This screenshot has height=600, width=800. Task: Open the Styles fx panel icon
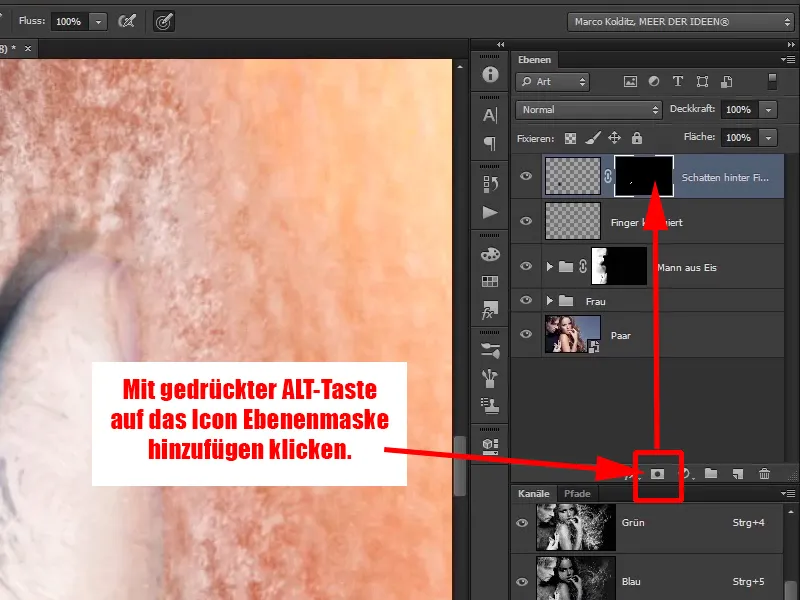[x=490, y=310]
